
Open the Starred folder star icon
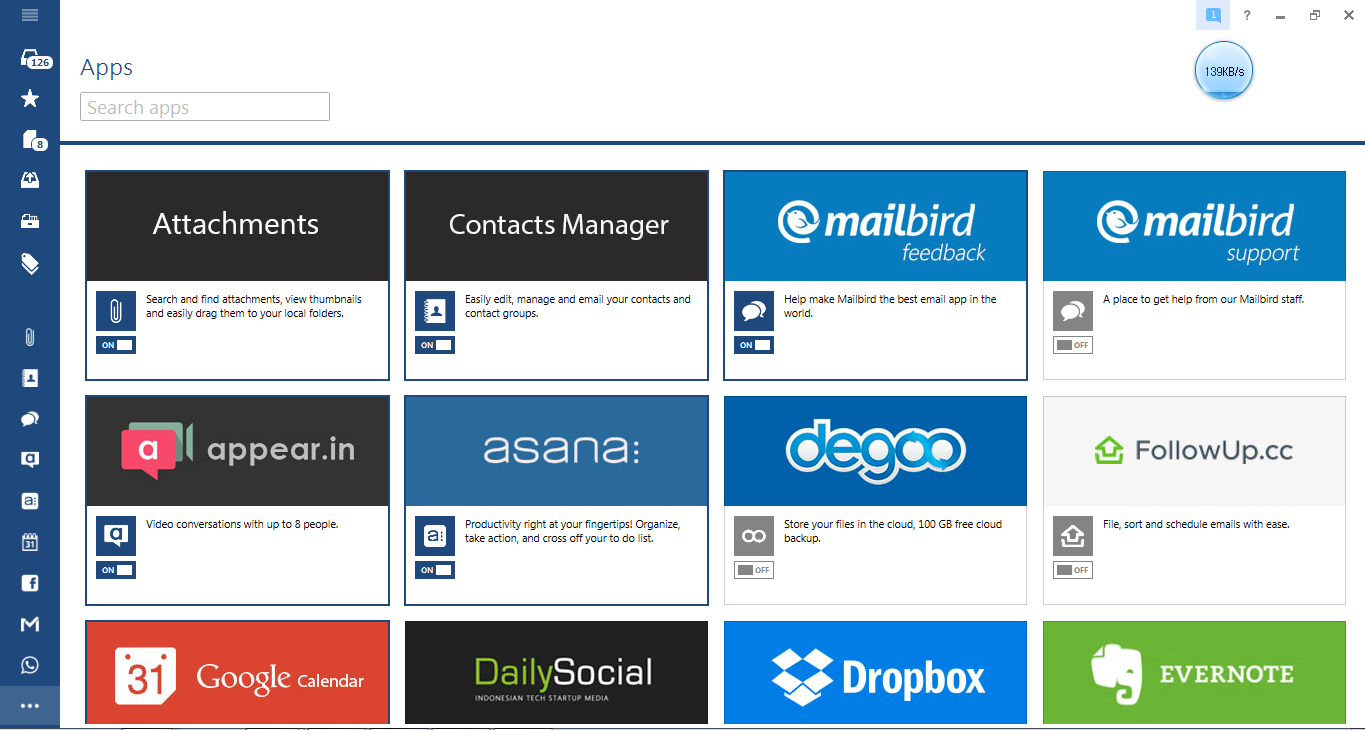[x=30, y=98]
